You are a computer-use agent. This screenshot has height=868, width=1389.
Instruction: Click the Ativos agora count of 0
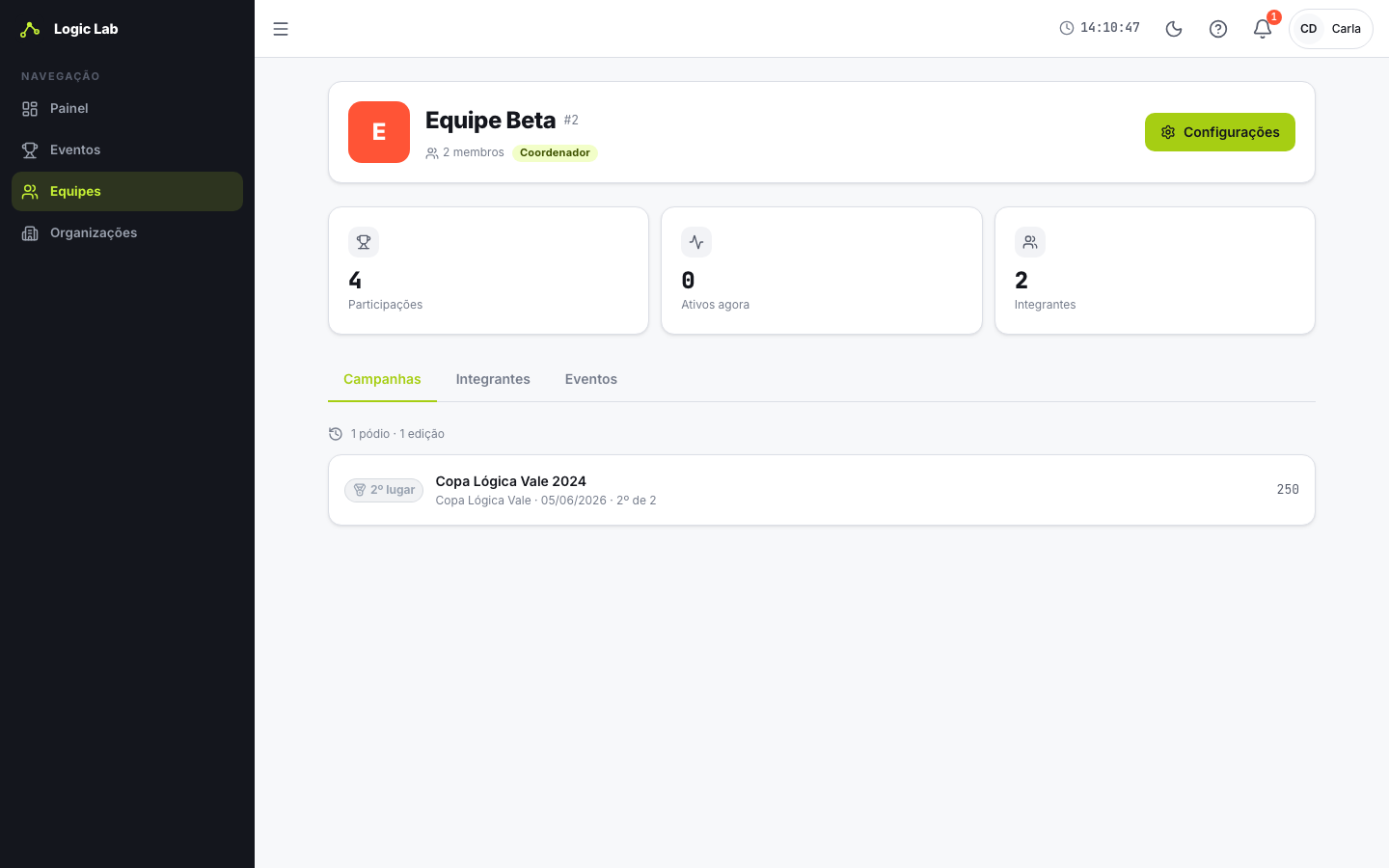click(x=688, y=281)
